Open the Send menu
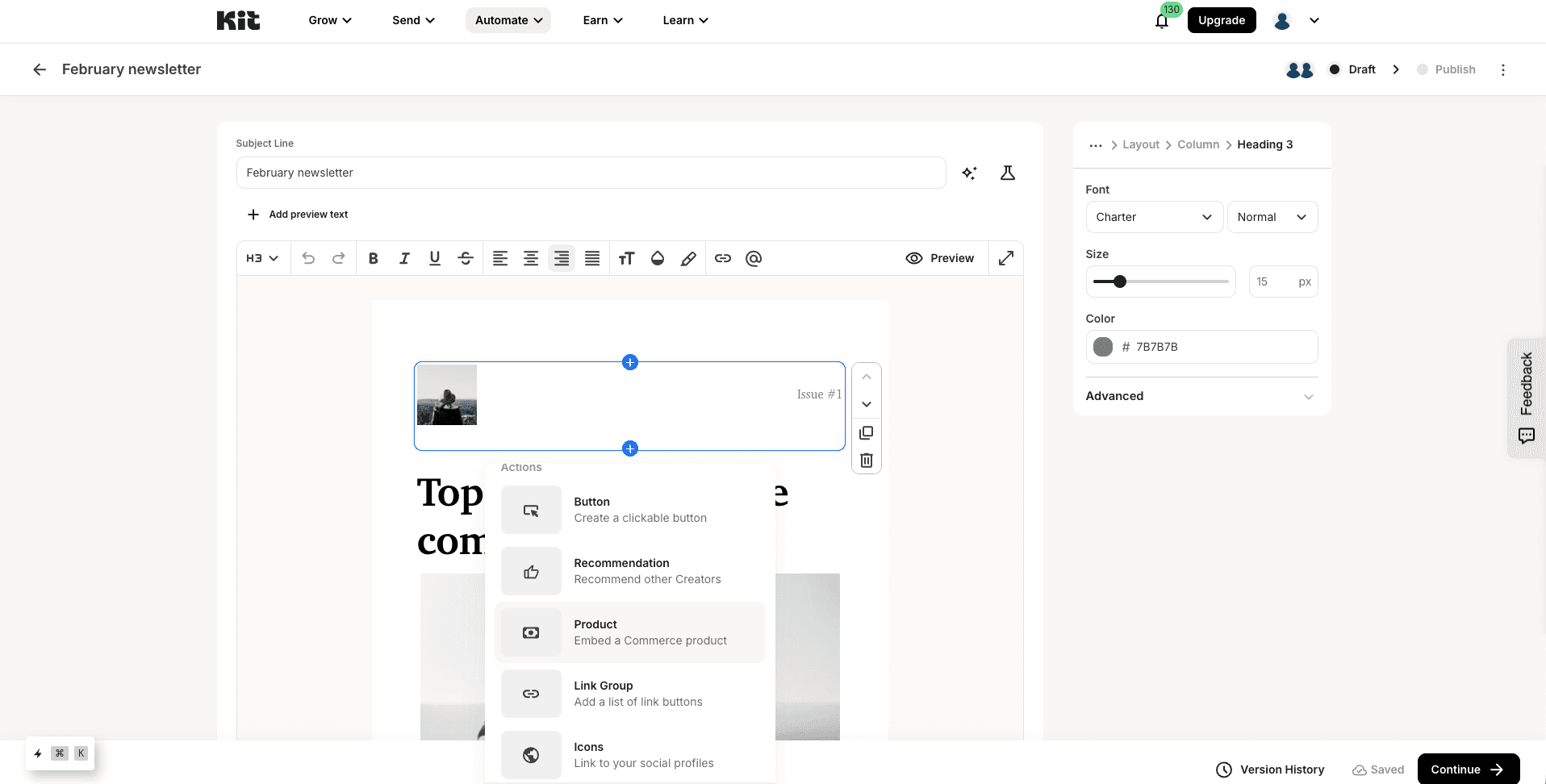This screenshot has width=1546, height=784. (x=413, y=20)
